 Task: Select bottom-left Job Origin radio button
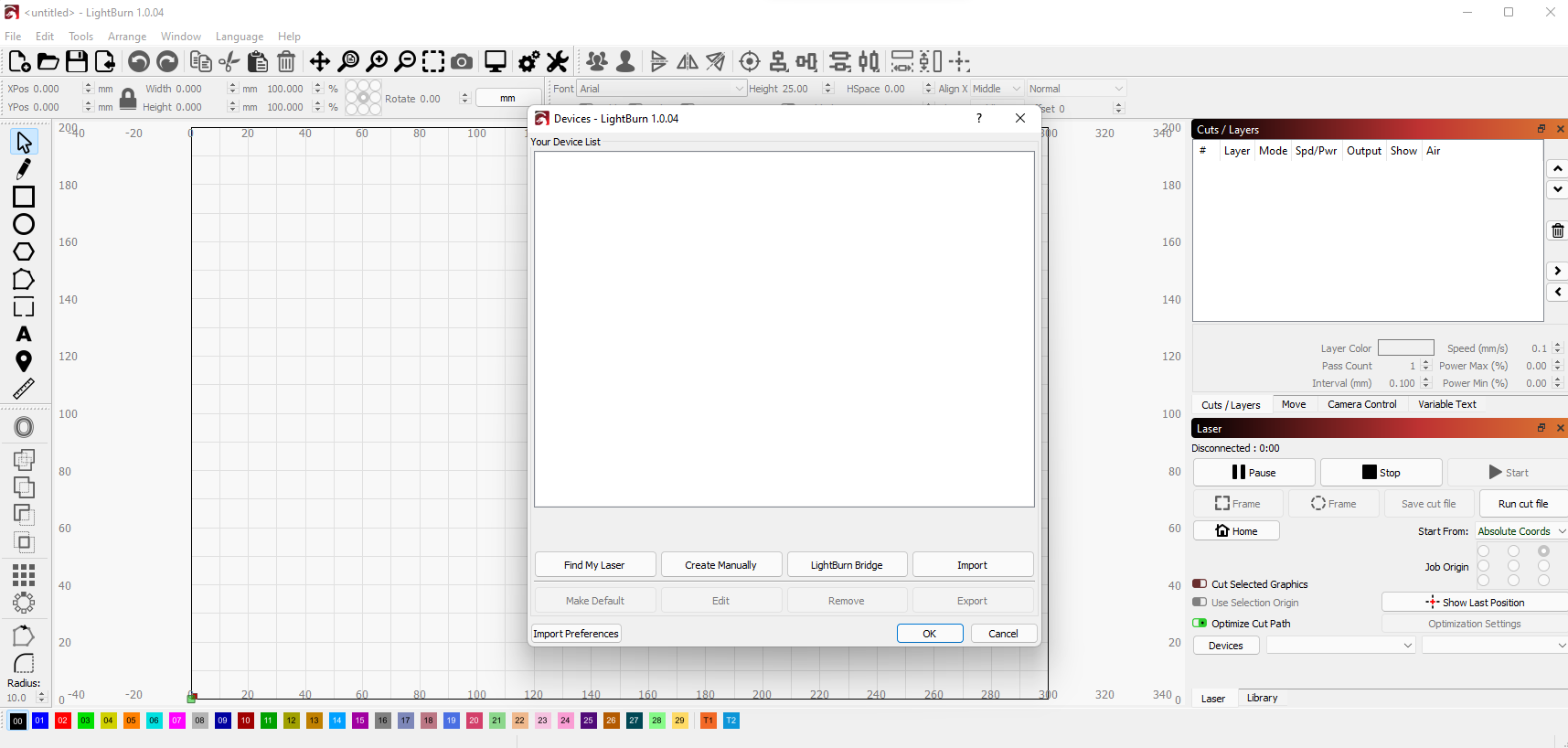[1483, 580]
